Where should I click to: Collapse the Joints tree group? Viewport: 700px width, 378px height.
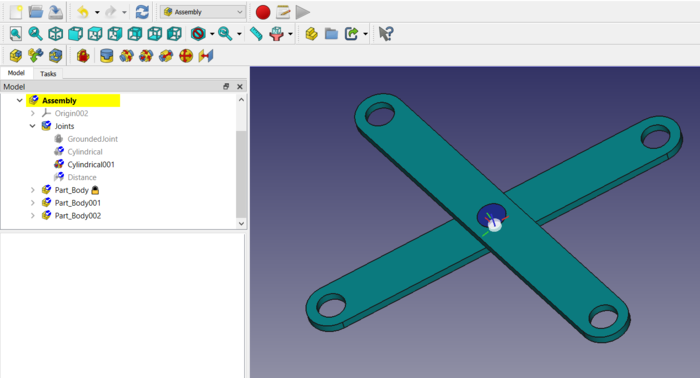[32, 126]
